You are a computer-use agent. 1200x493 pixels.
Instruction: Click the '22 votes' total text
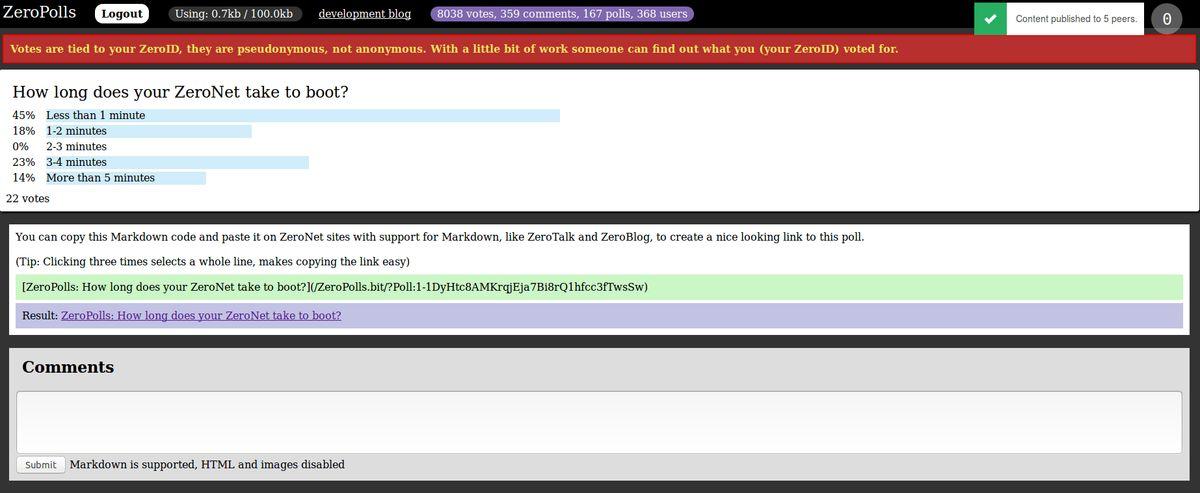click(x=28, y=198)
